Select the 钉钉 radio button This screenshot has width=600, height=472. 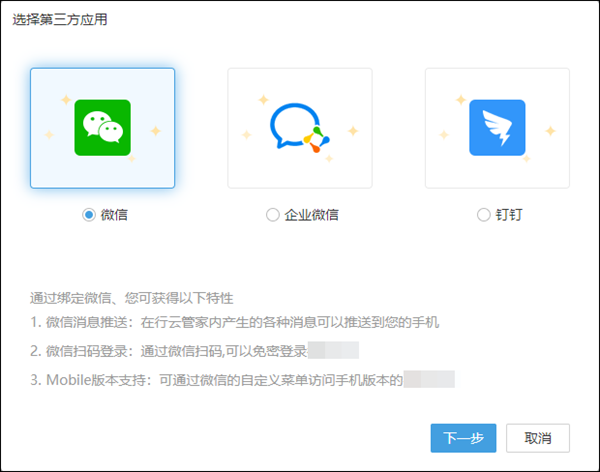(x=484, y=215)
